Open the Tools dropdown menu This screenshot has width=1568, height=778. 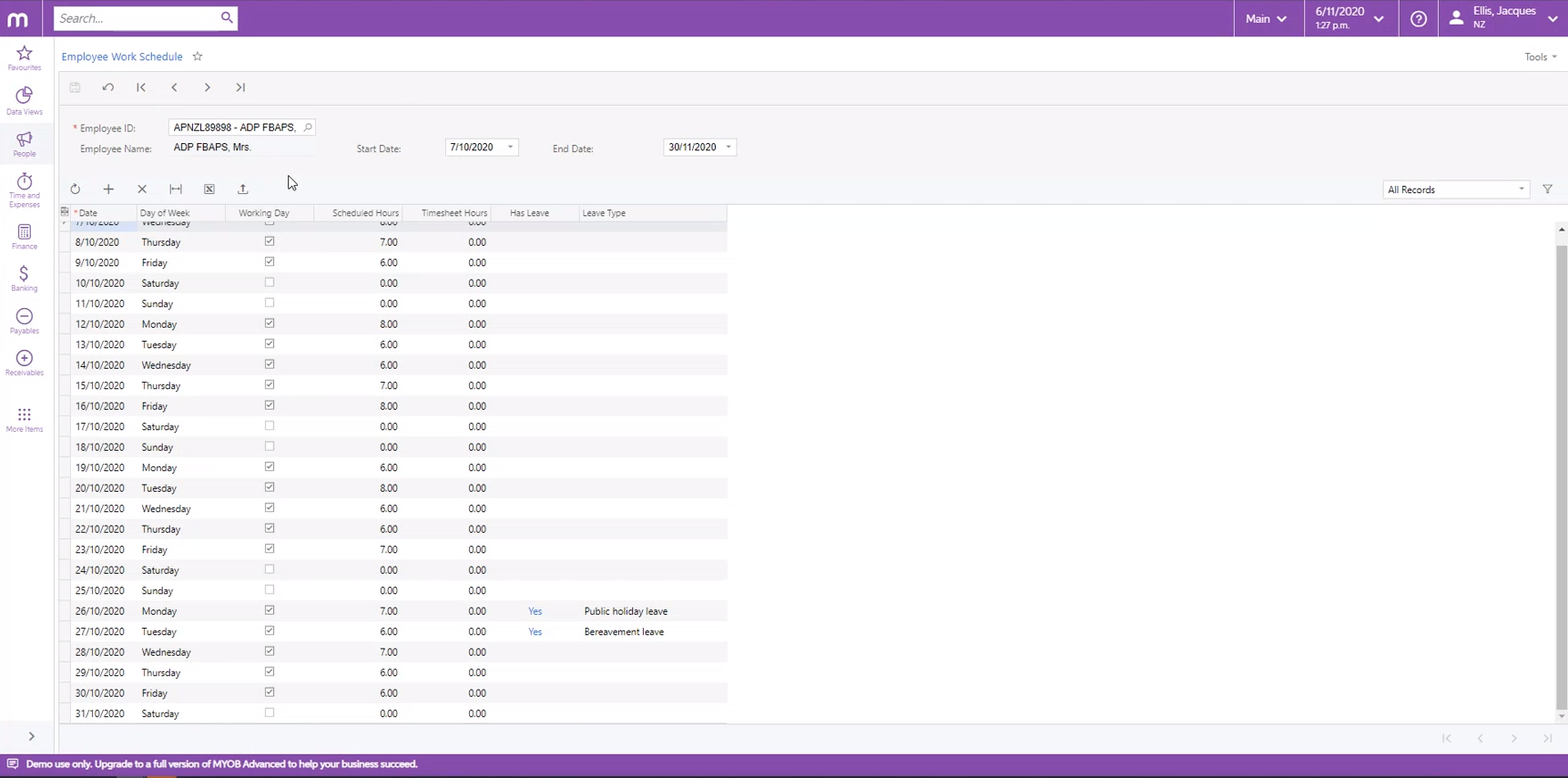1541,56
